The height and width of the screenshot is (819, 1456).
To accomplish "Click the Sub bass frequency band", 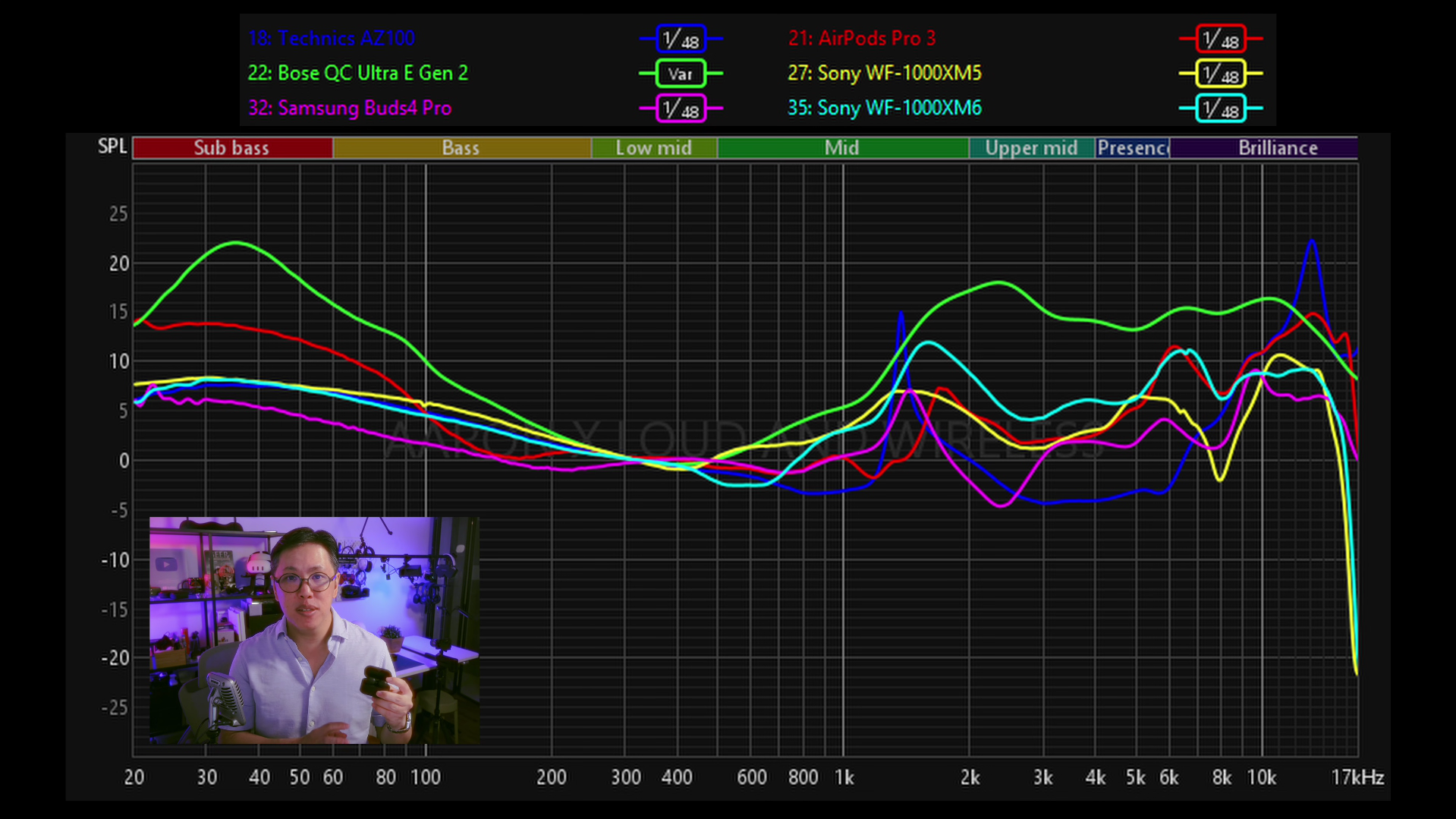I will point(233,148).
